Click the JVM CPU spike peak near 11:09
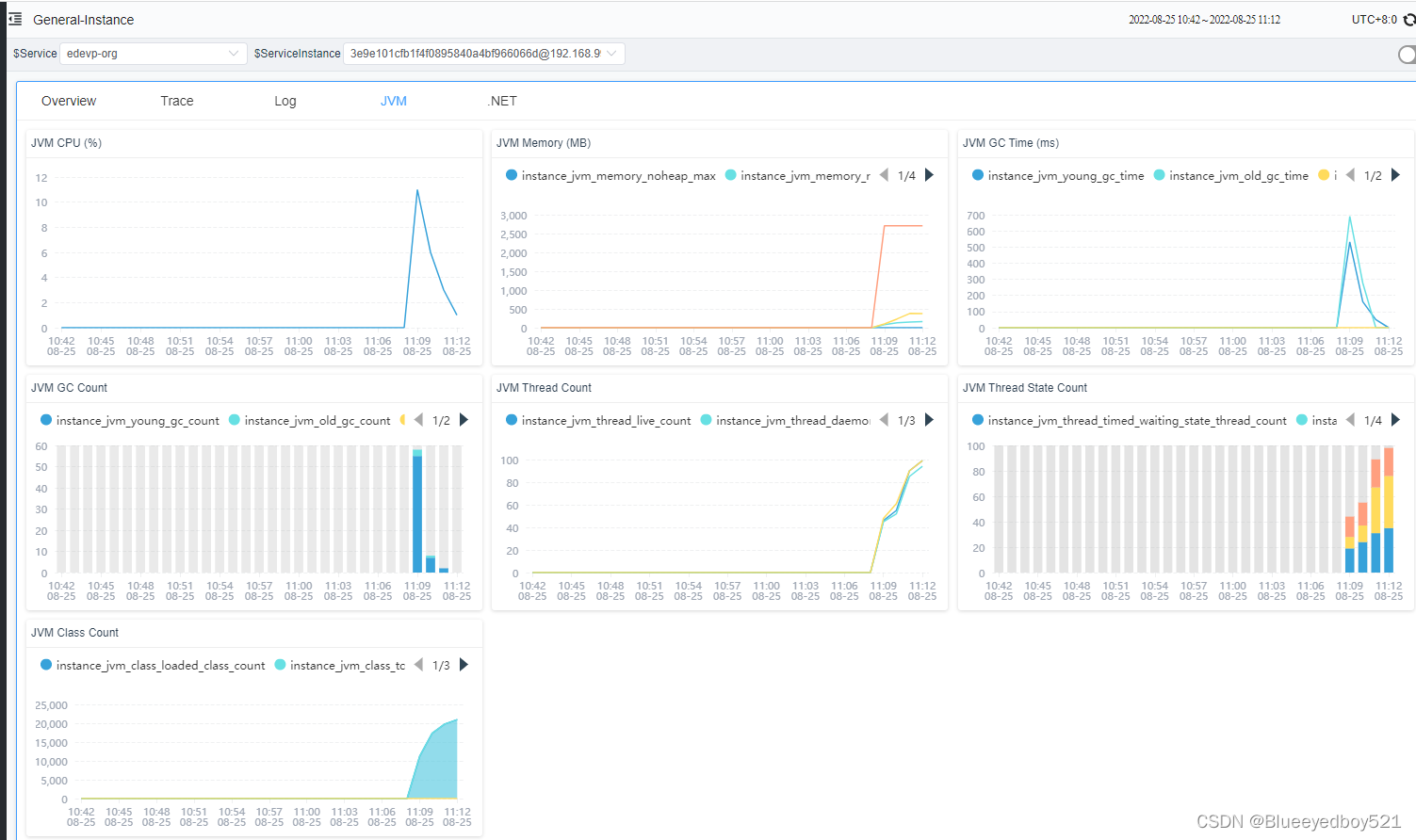This screenshot has height=840, width=1416. (417, 191)
